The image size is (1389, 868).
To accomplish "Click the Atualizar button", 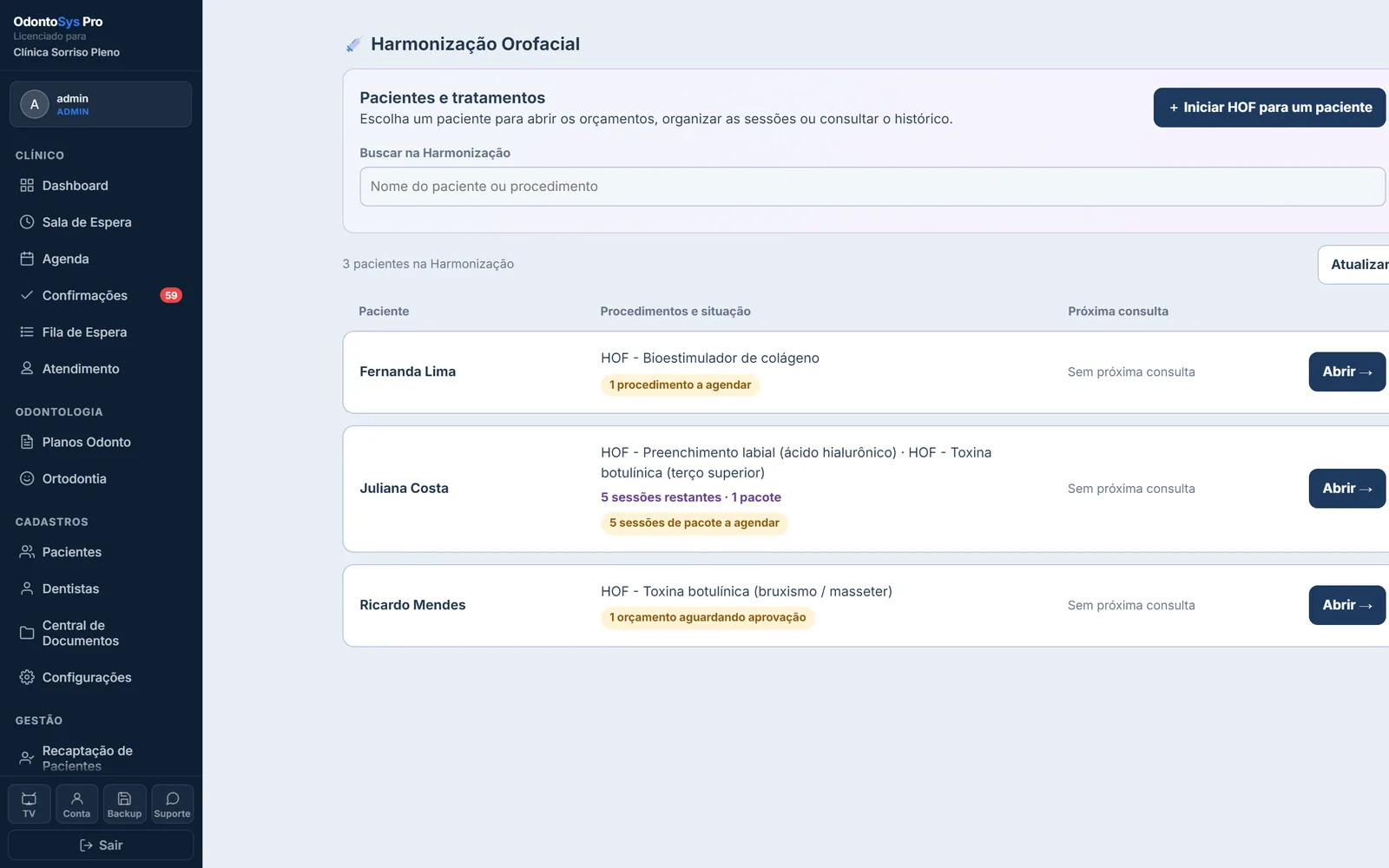I will pyautogui.click(x=1354, y=265).
